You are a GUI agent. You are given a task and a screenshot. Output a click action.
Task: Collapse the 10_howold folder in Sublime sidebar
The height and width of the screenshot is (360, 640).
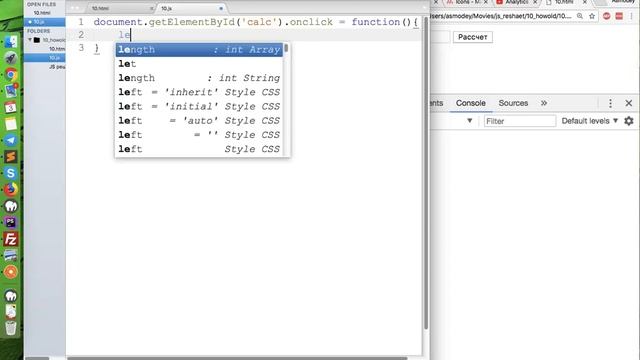[x=30, y=40]
